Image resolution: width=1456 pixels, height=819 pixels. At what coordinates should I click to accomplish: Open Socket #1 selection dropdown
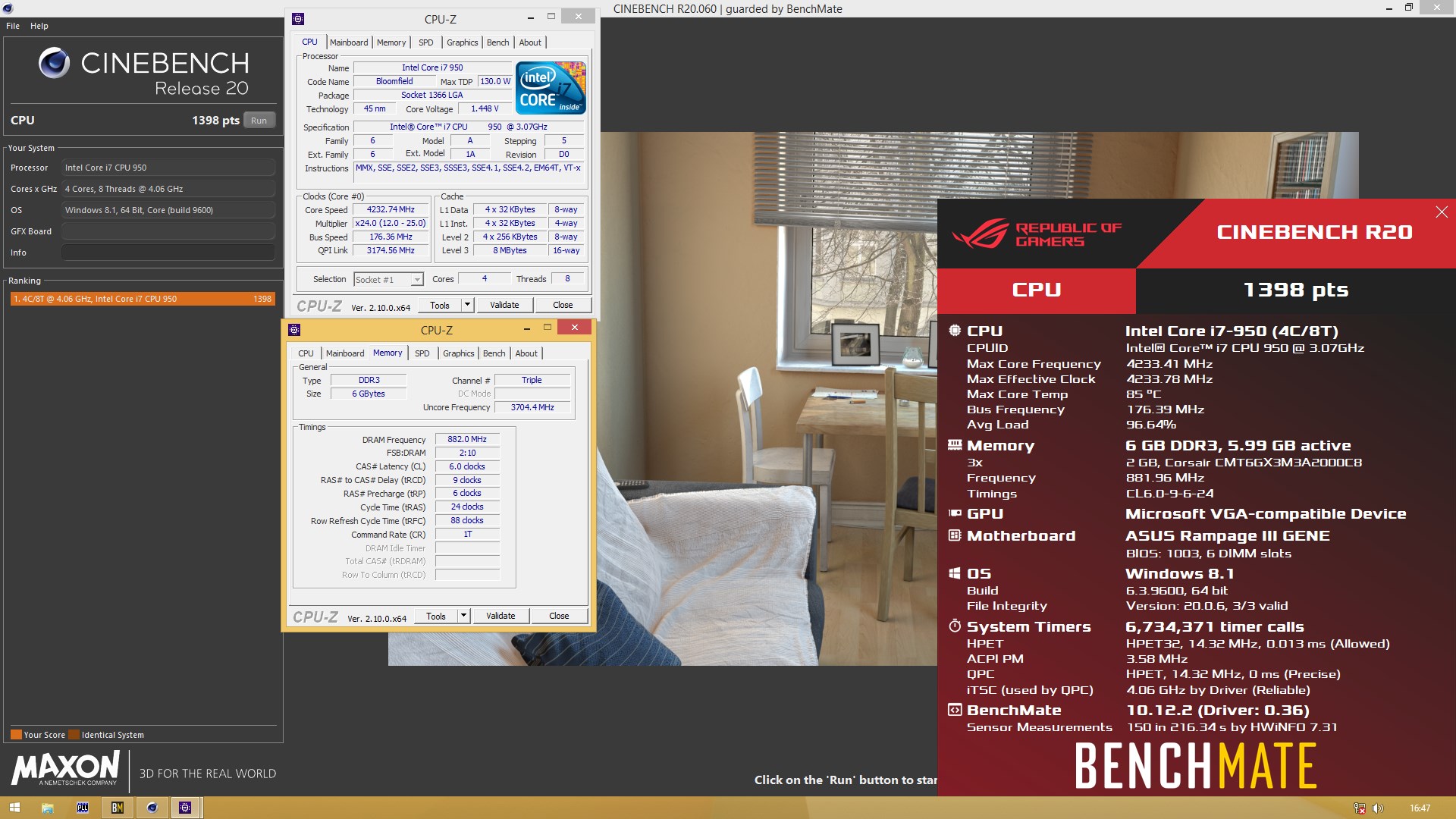coord(388,280)
